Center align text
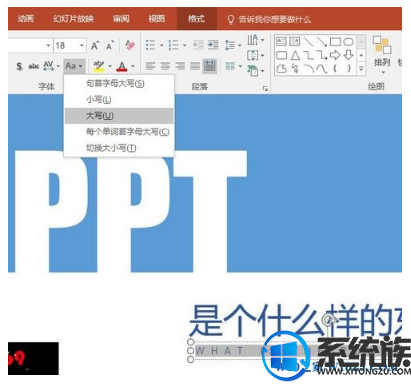 click(165, 66)
